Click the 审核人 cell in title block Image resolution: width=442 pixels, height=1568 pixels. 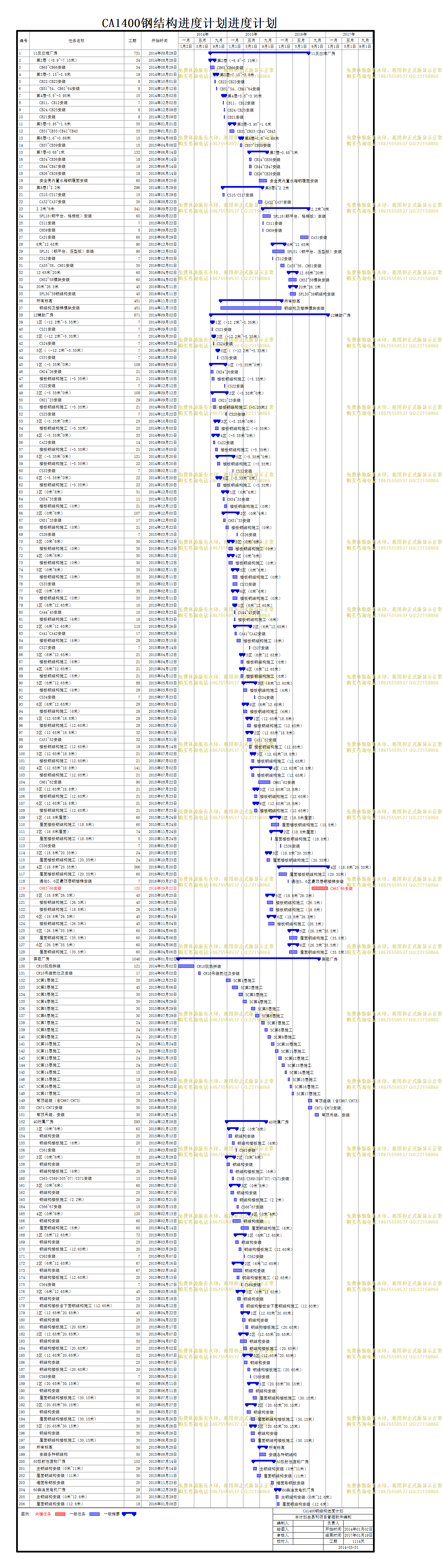(x=283, y=1535)
